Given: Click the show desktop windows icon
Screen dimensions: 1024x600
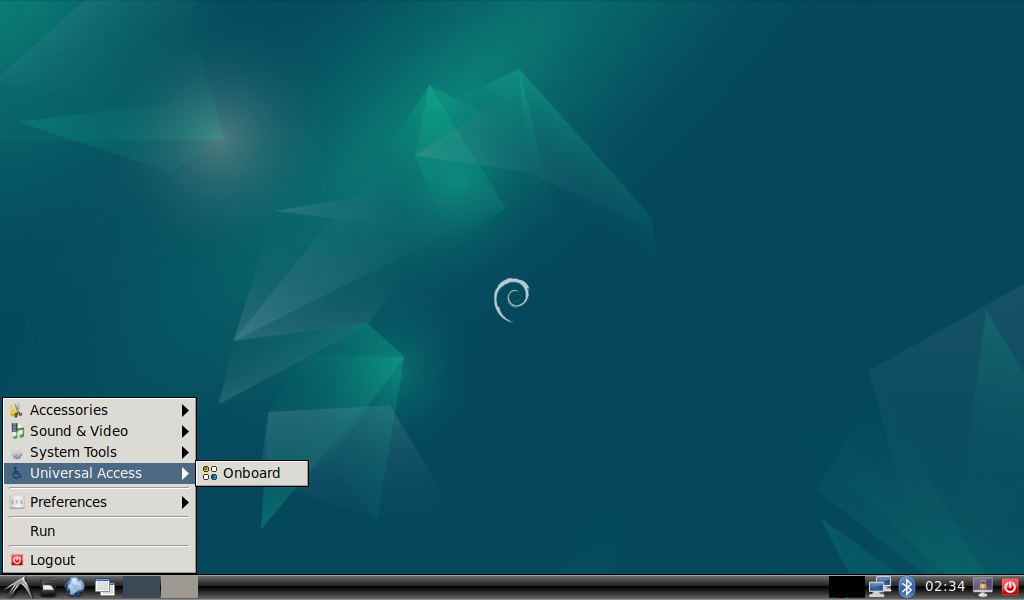Looking at the screenshot, I should tap(104, 587).
